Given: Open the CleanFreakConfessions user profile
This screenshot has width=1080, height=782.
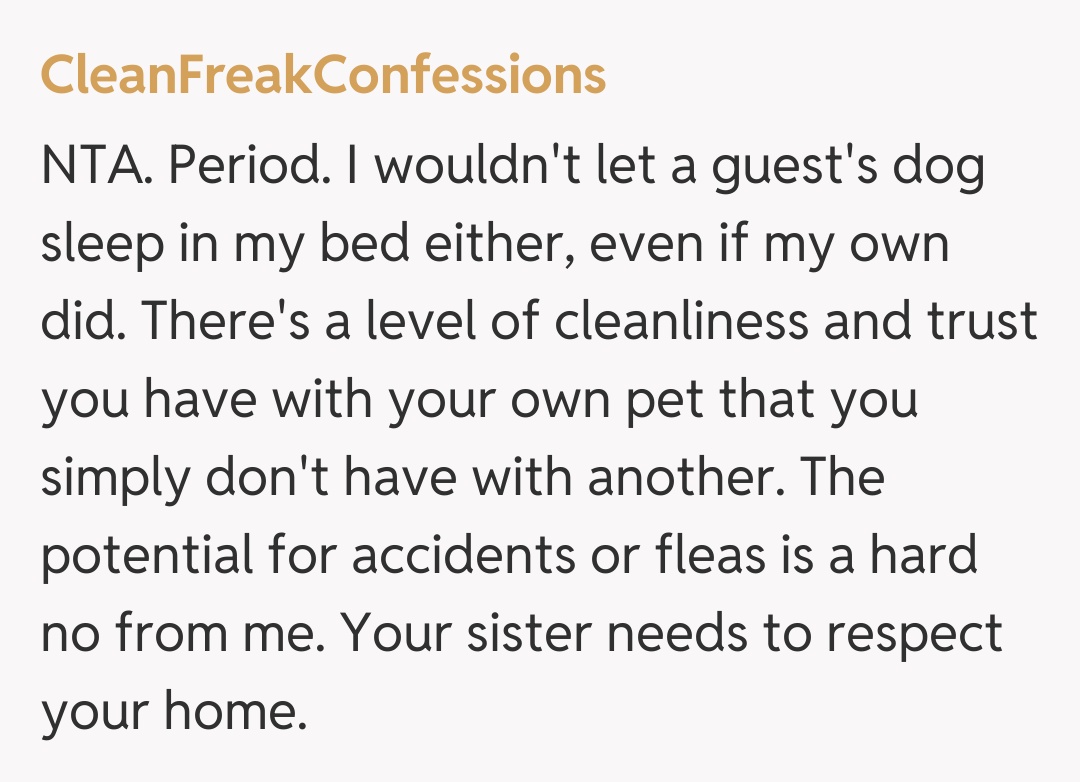Looking at the screenshot, I should (x=323, y=75).
